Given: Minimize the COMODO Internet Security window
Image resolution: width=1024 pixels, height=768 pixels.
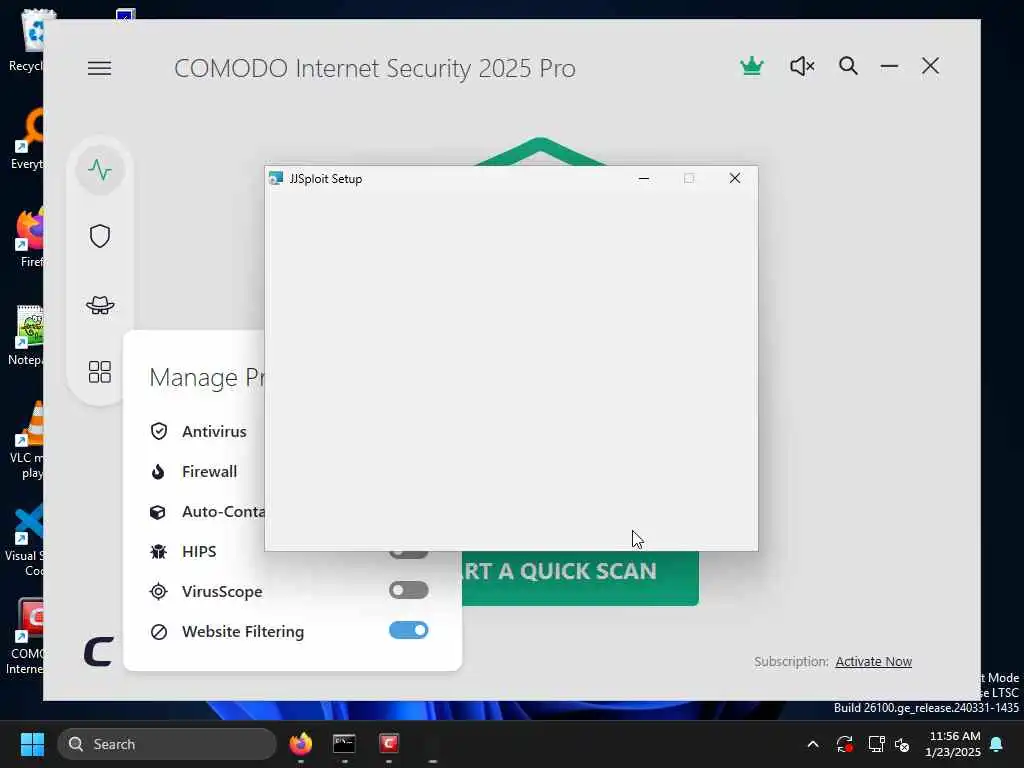Looking at the screenshot, I should [889, 66].
